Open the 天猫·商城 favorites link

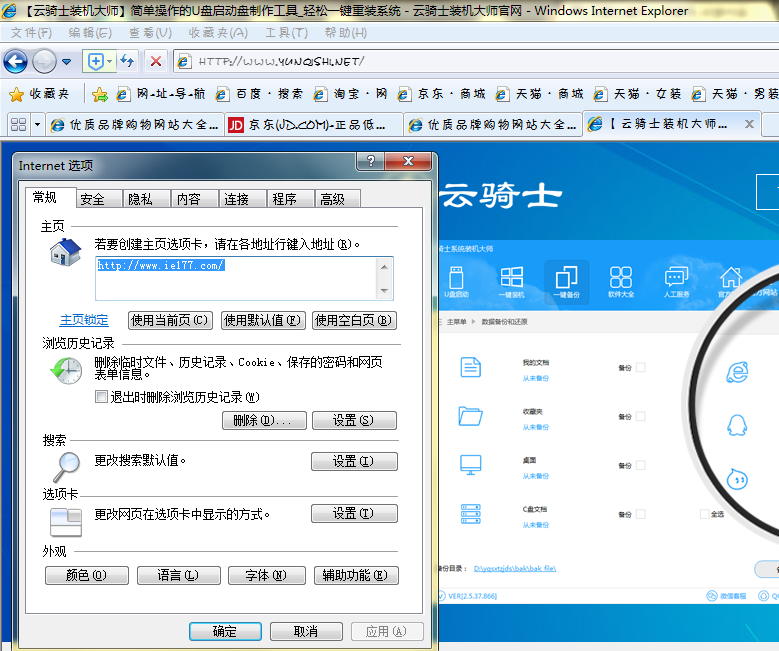pos(540,94)
